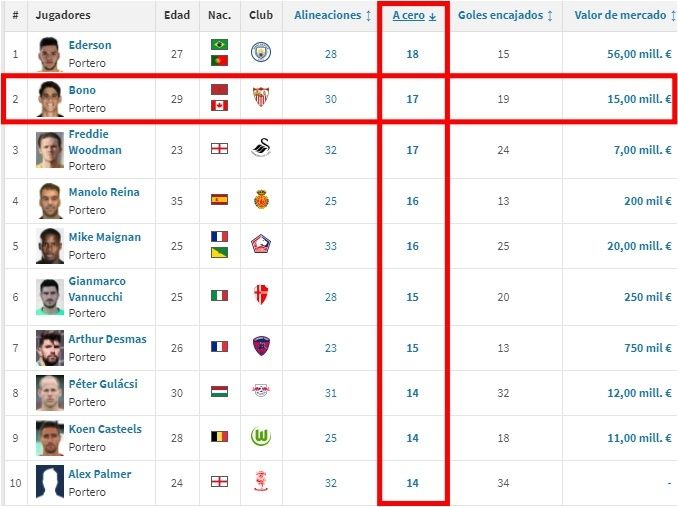Click Wolfsburg crest for Koen Casteels
This screenshot has height=507, width=678.
coord(261,438)
